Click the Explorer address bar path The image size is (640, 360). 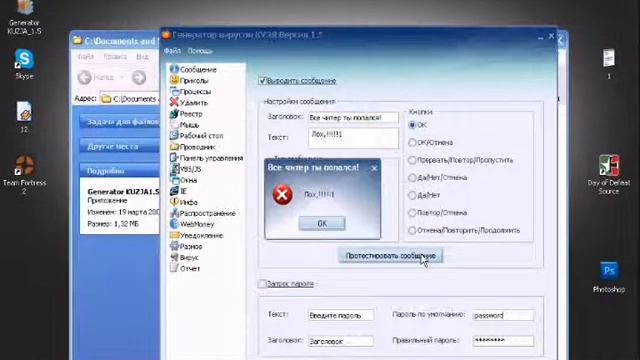click(x=130, y=99)
